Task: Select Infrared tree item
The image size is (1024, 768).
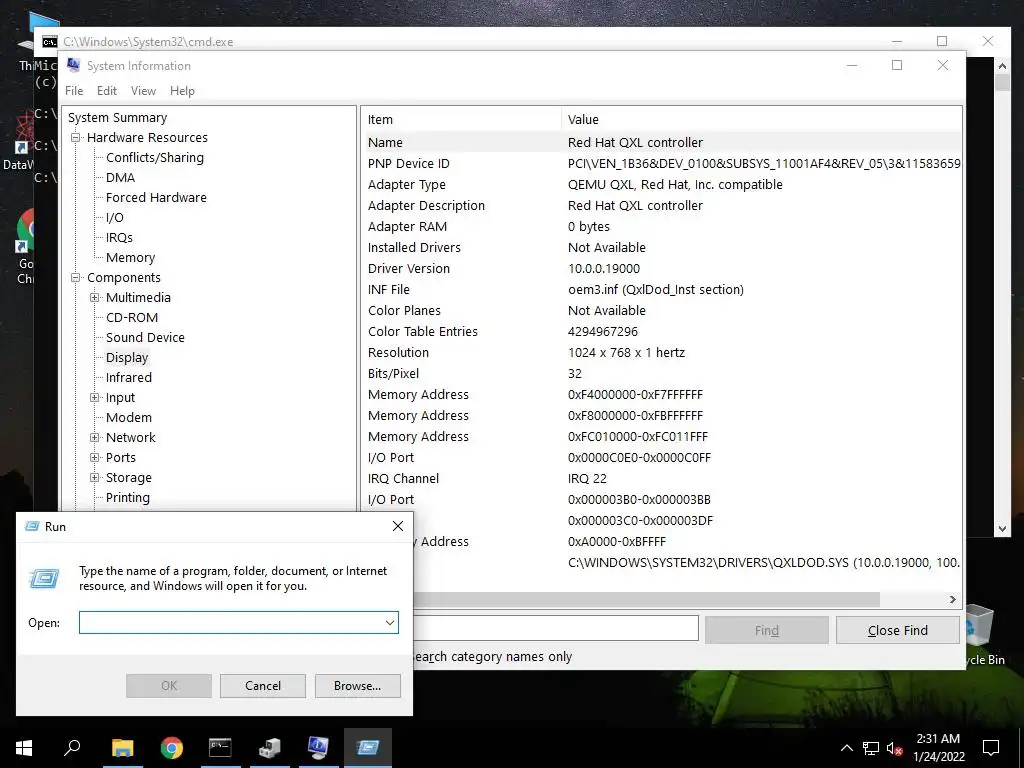Action: 129,377
